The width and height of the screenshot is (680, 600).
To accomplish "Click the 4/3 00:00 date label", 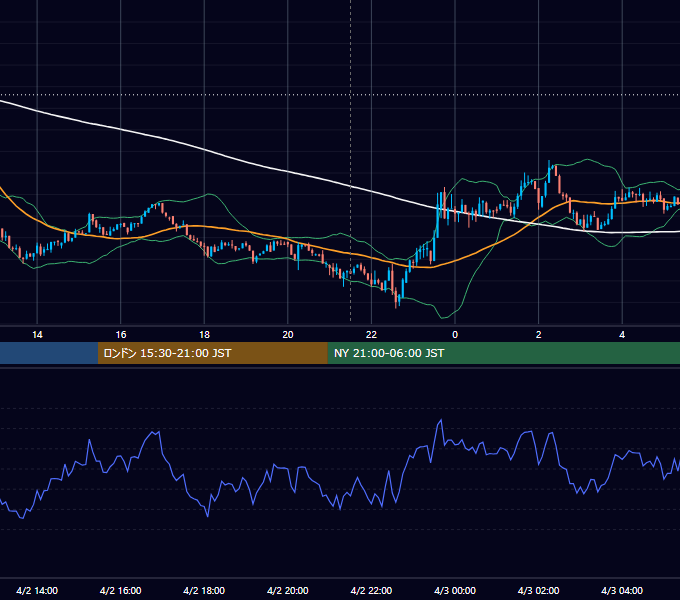I will point(455,590).
